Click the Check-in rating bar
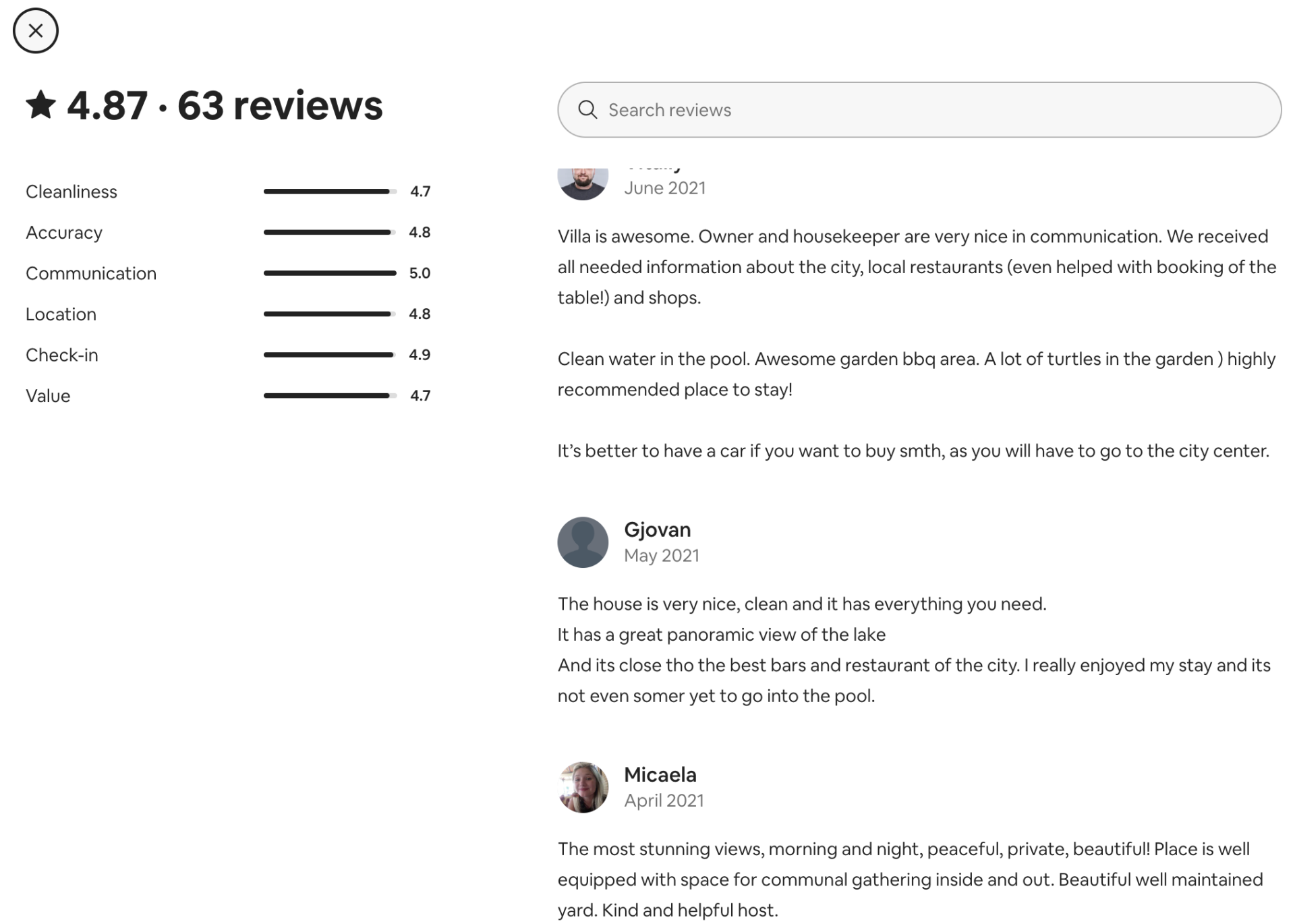The image size is (1295, 924). pos(330,355)
